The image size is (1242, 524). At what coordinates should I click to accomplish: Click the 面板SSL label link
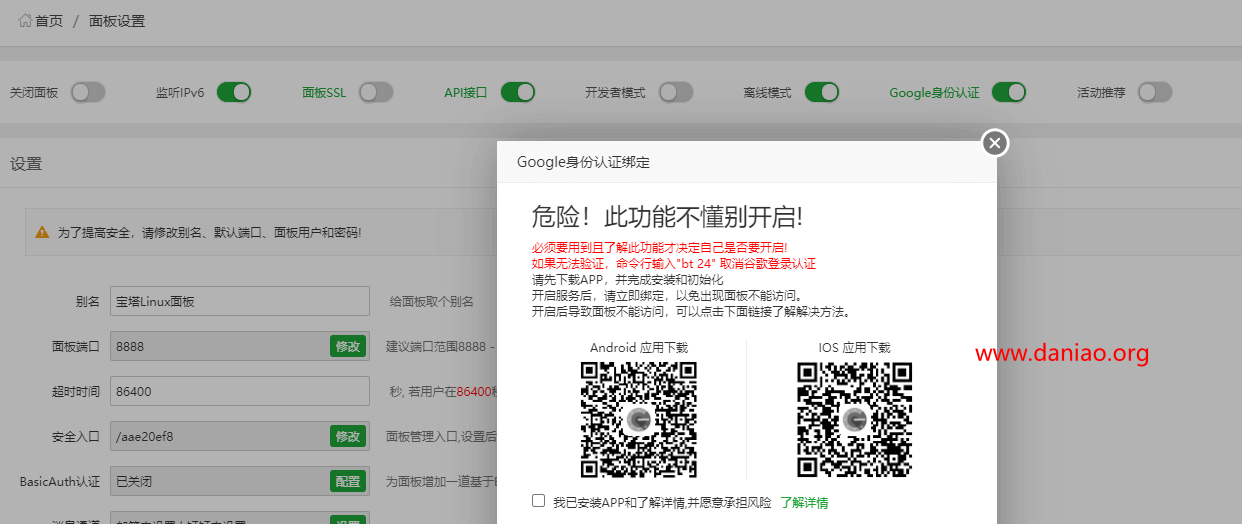click(324, 93)
